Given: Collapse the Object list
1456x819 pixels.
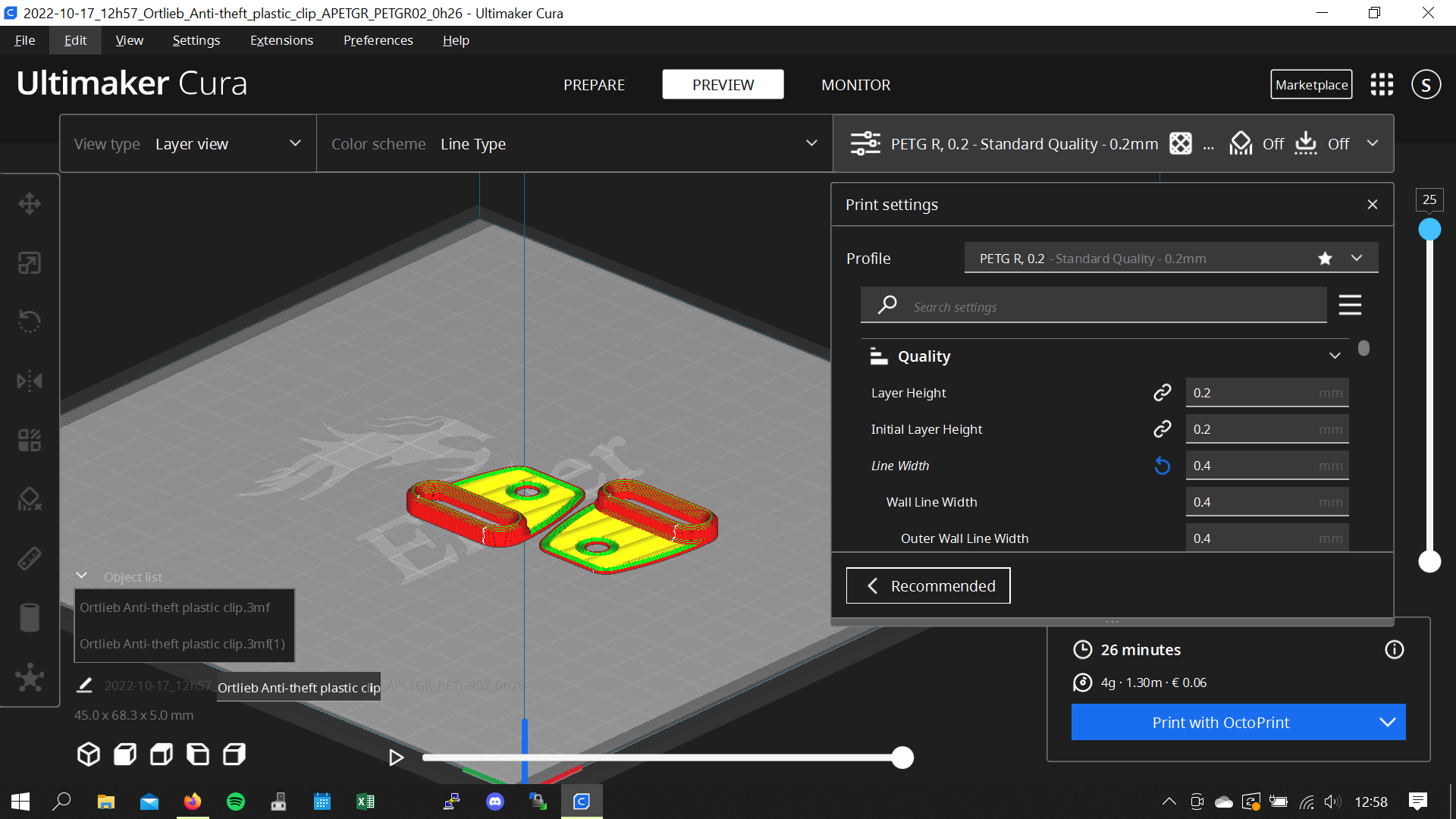Looking at the screenshot, I should click(x=82, y=576).
